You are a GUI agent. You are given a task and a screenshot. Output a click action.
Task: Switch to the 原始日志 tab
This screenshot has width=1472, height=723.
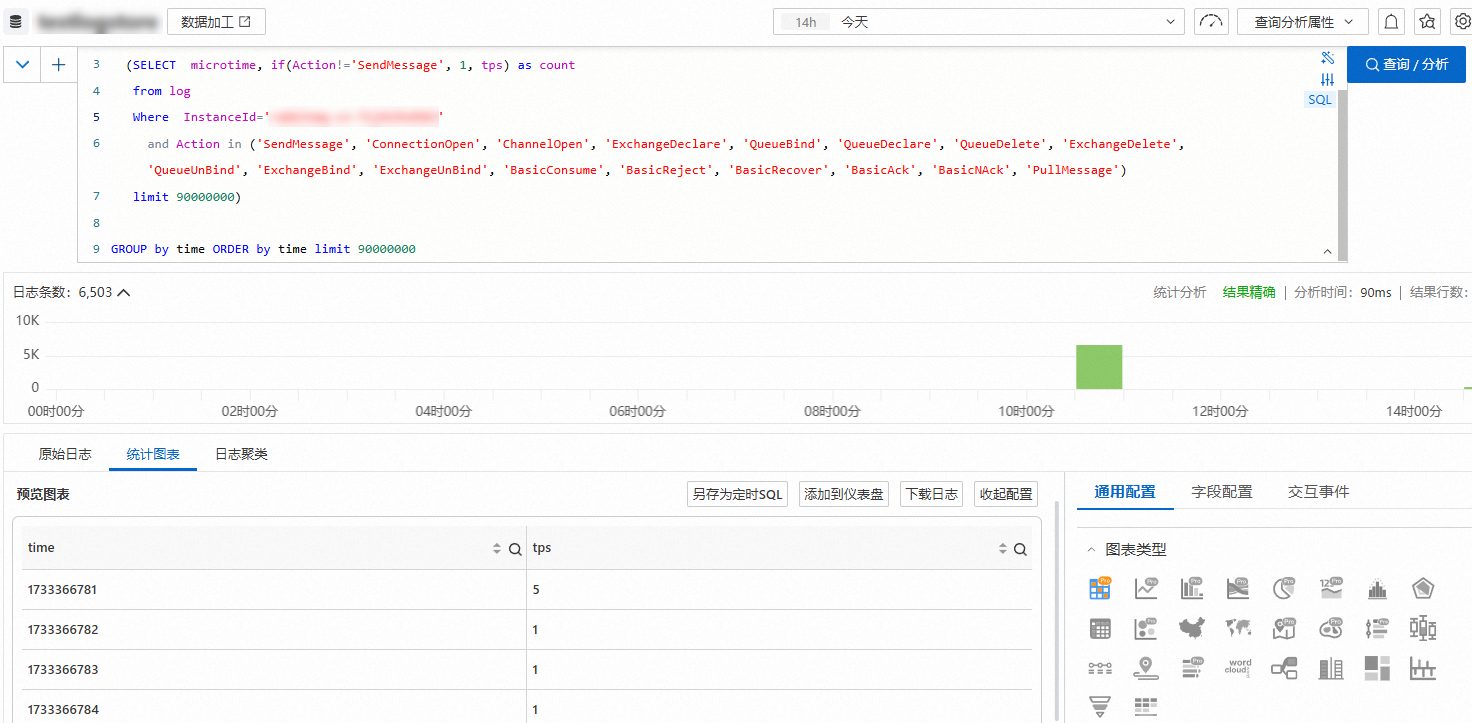point(65,454)
